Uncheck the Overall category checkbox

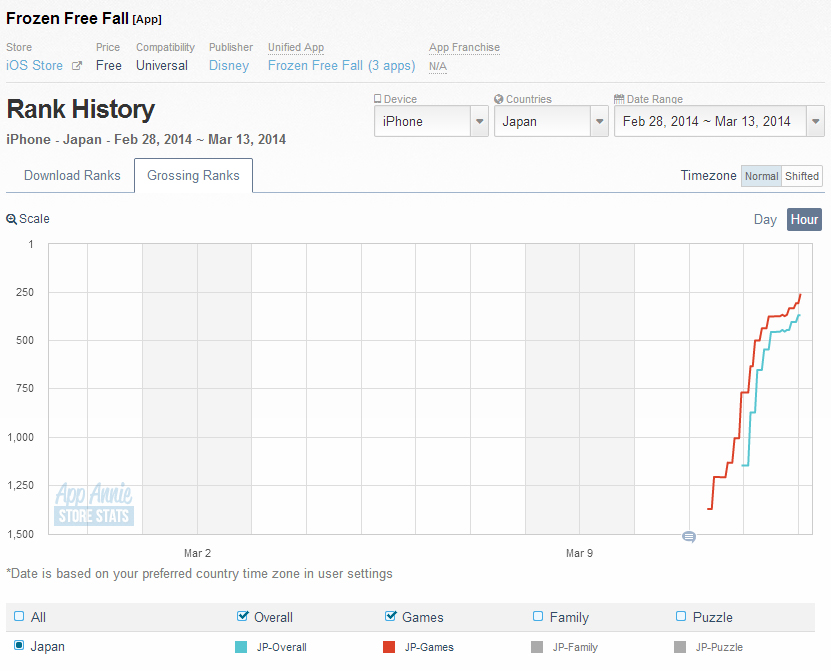pos(243,616)
